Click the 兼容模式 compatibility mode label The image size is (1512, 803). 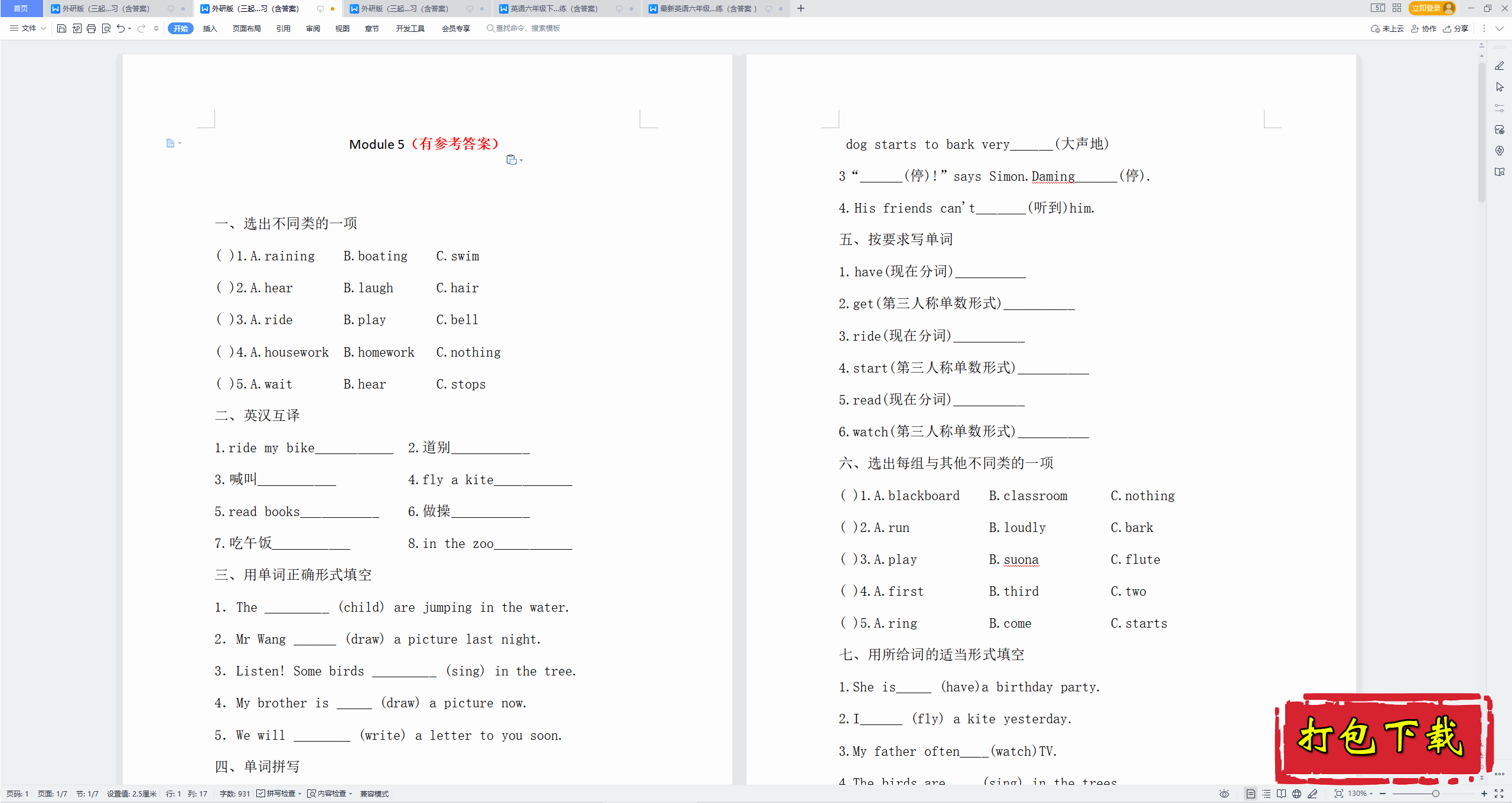[374, 794]
